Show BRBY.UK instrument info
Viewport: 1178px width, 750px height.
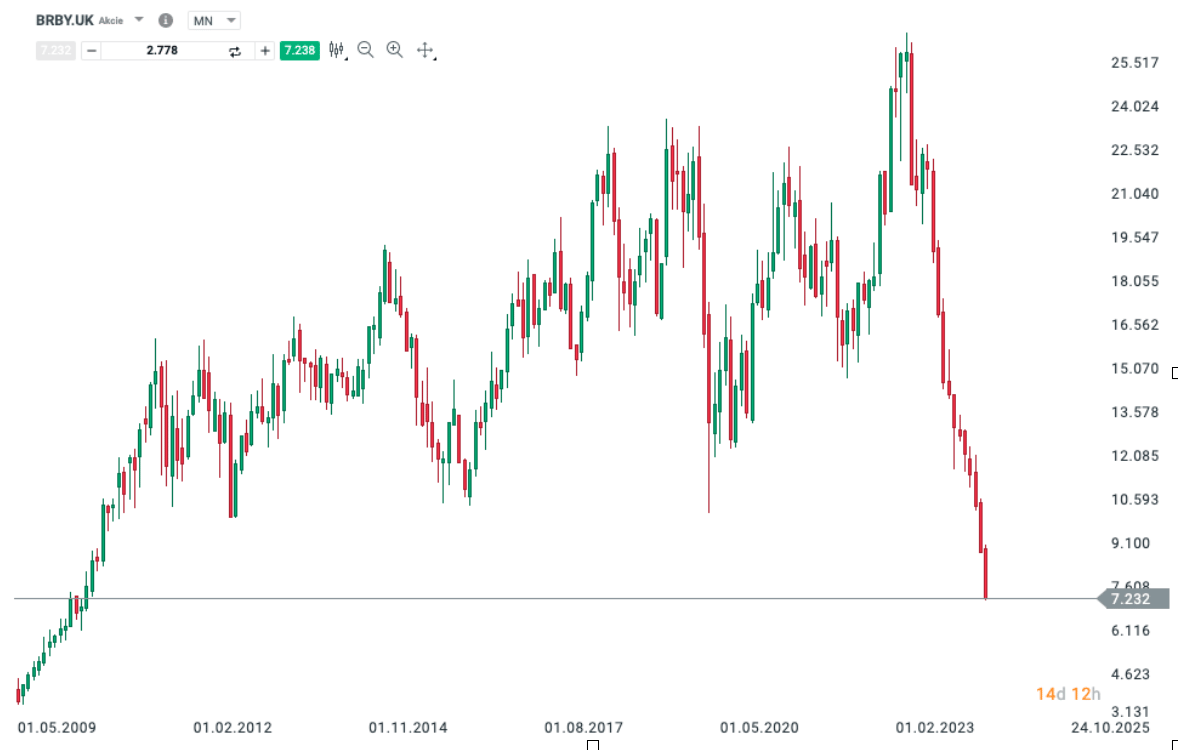point(166,20)
